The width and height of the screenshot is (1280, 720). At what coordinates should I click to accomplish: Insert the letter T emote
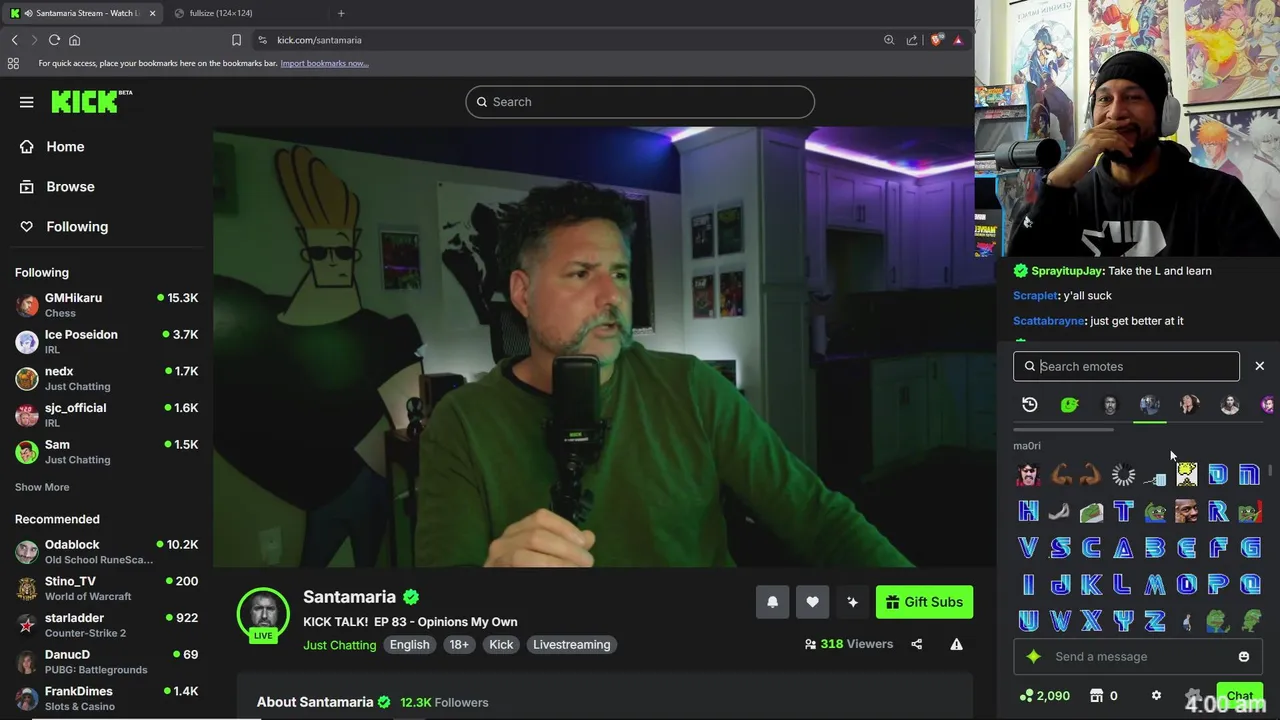tap(1123, 511)
